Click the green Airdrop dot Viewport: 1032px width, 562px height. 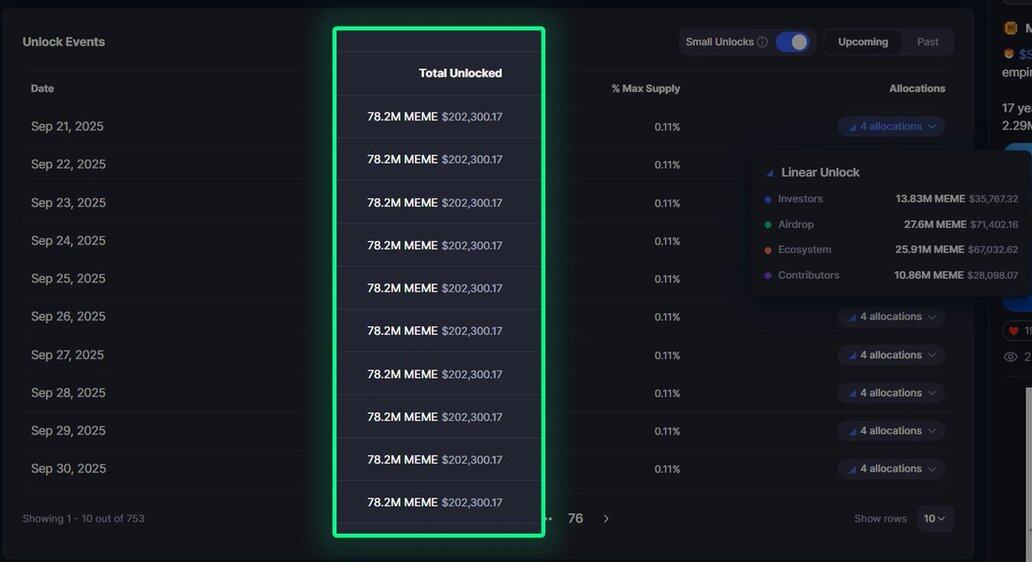pos(767,224)
